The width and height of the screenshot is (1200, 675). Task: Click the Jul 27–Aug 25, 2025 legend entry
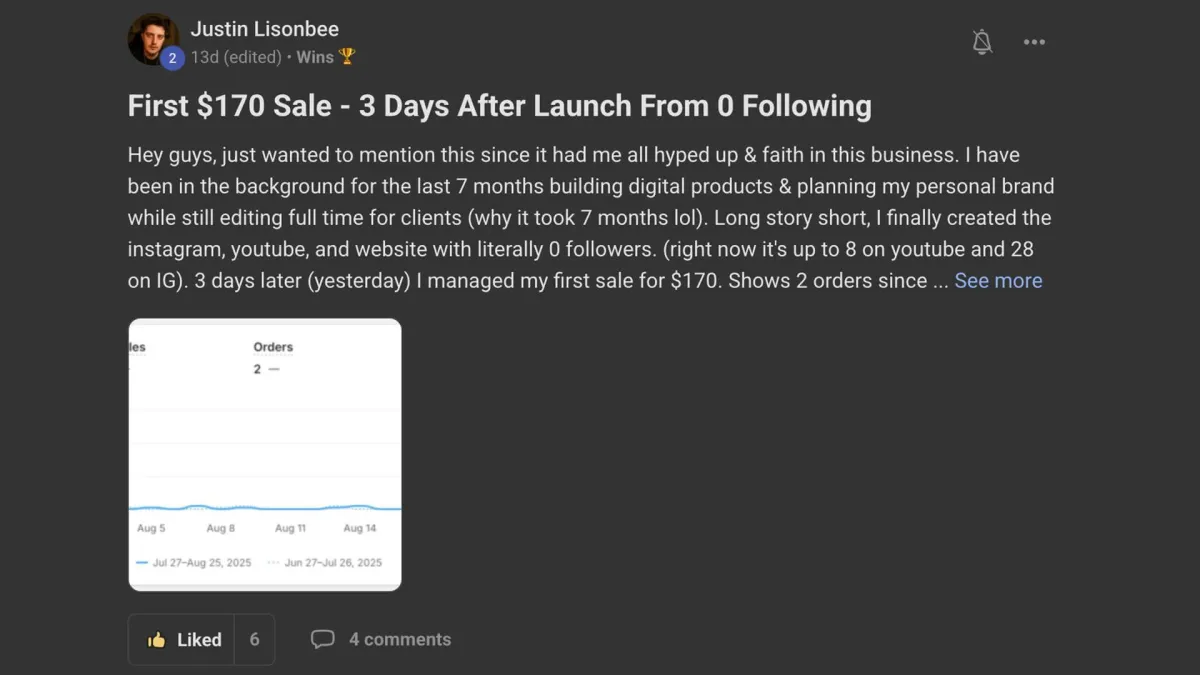(201, 563)
